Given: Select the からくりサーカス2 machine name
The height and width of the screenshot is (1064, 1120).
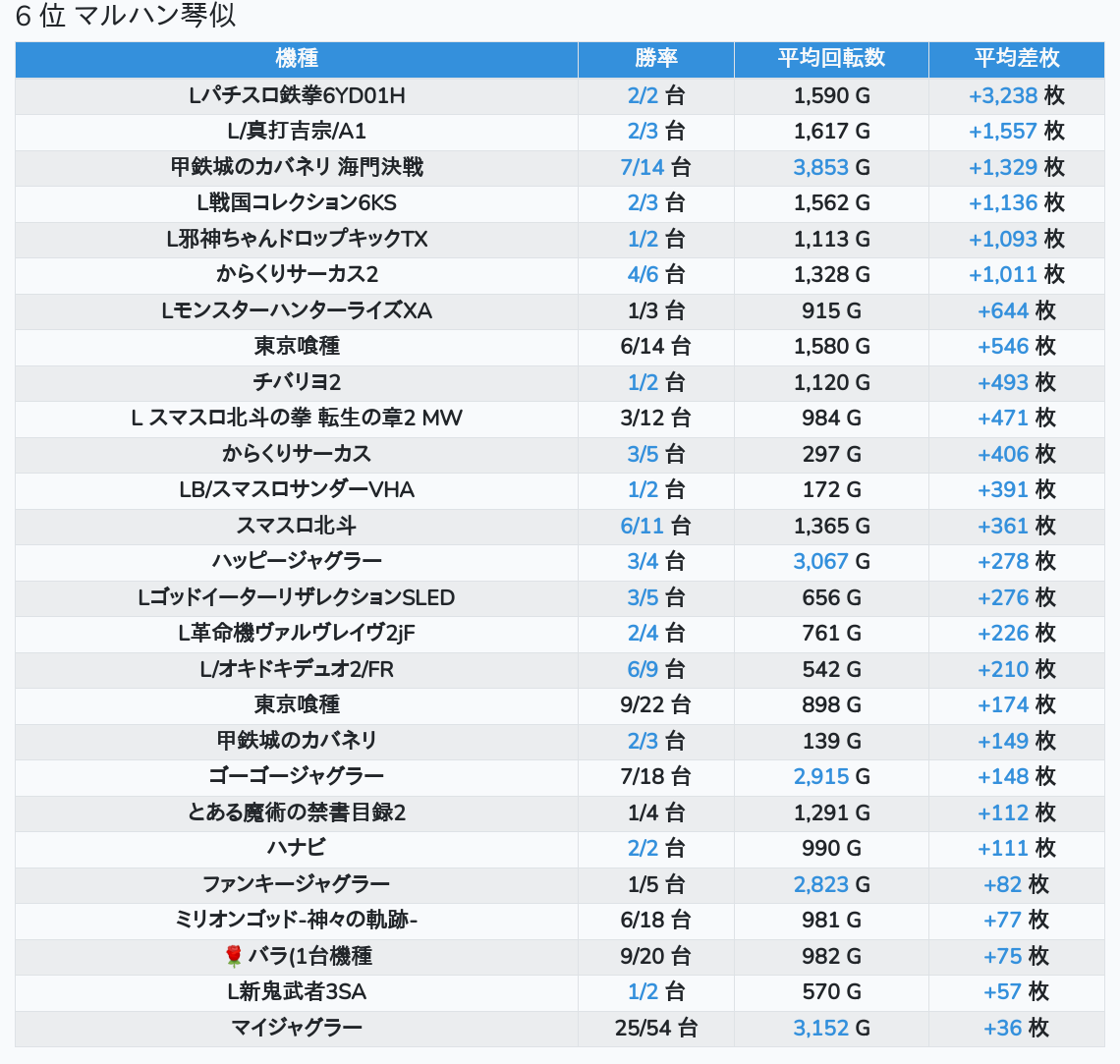Looking at the screenshot, I should [x=297, y=274].
